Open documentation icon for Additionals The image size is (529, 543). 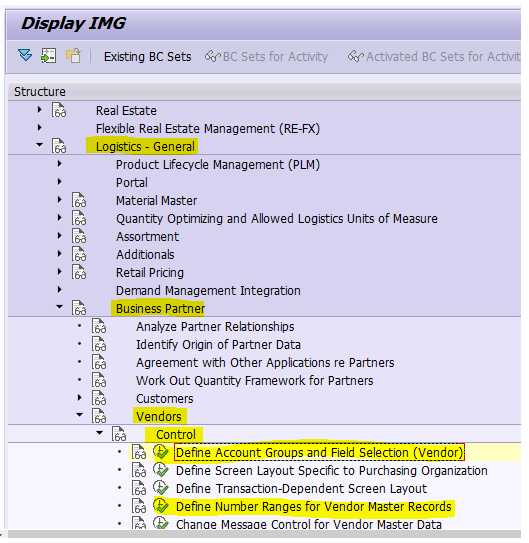[x=79, y=254]
